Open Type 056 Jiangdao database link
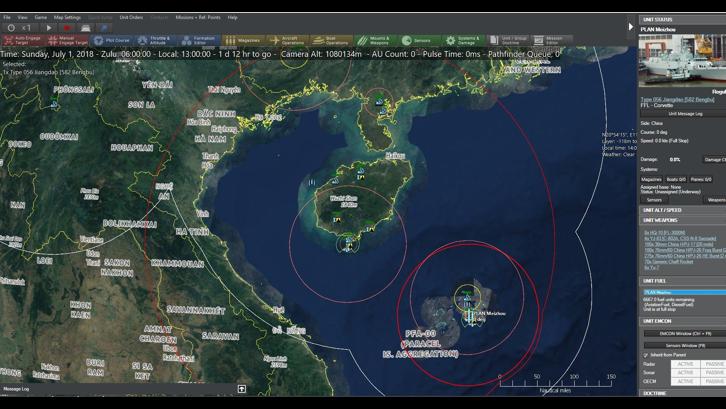 [x=677, y=100]
